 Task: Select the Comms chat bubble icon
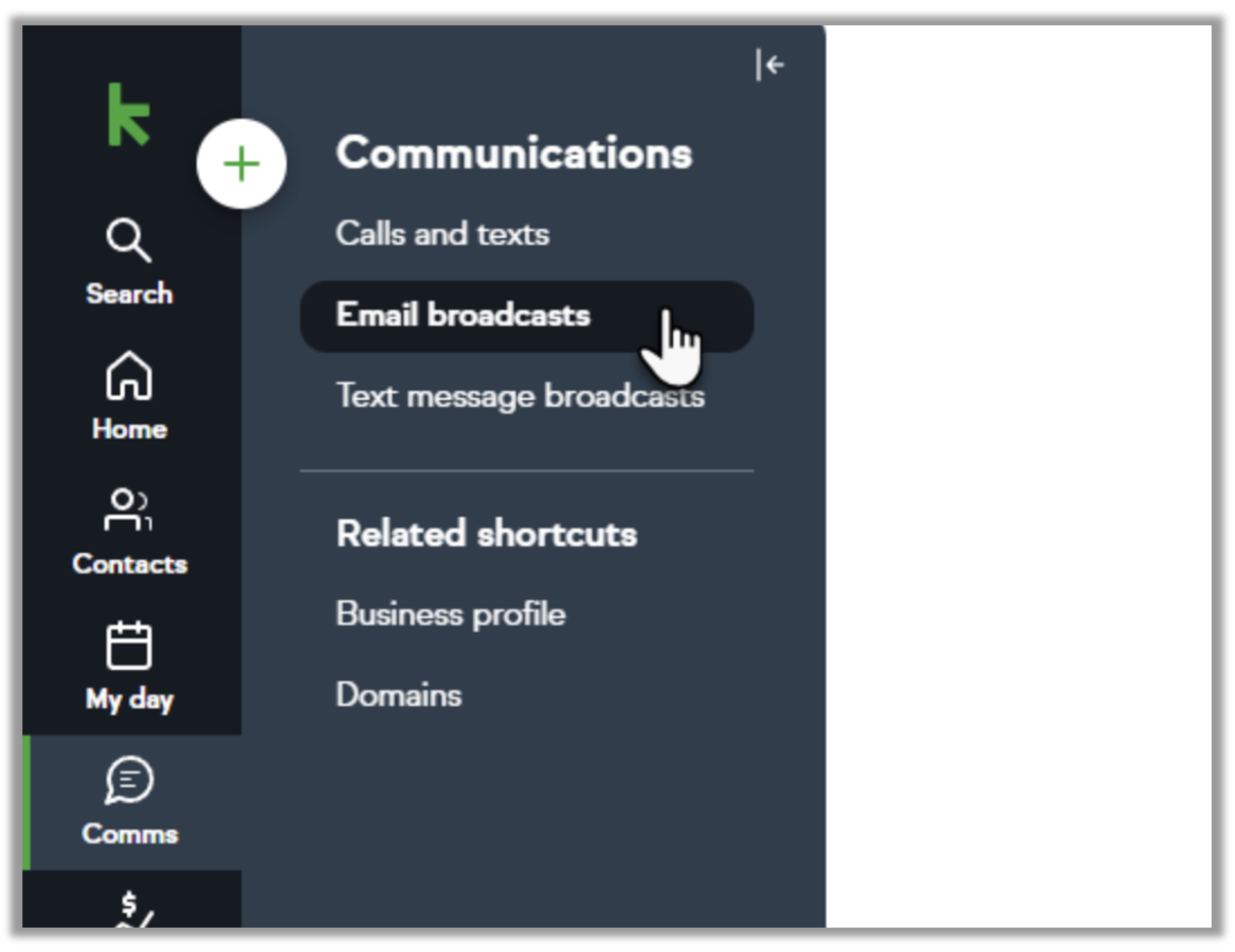(x=129, y=780)
